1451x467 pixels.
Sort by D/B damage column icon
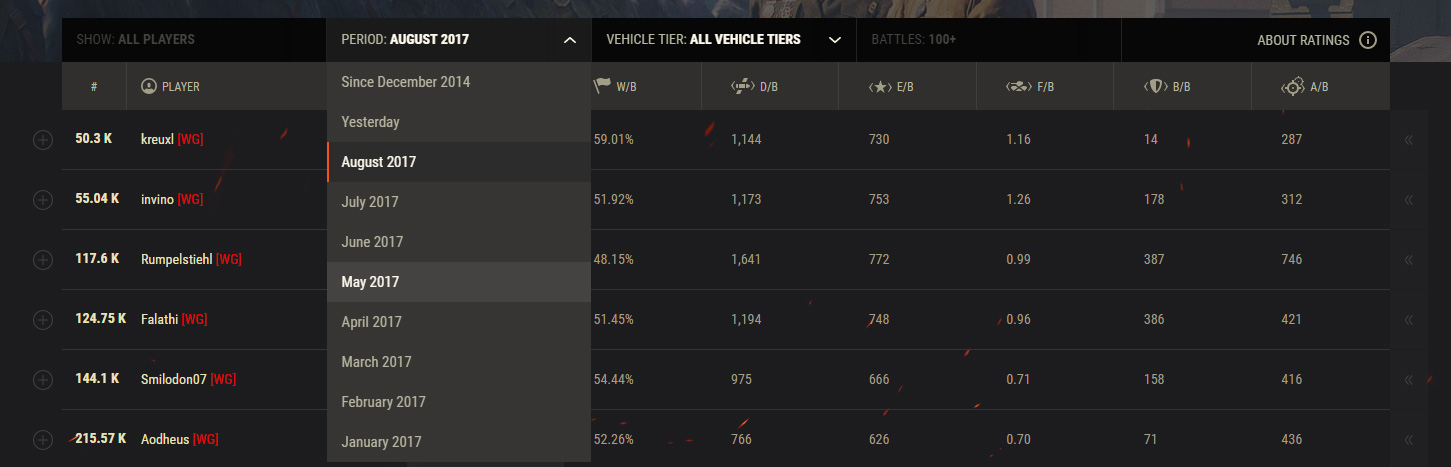(x=742, y=87)
